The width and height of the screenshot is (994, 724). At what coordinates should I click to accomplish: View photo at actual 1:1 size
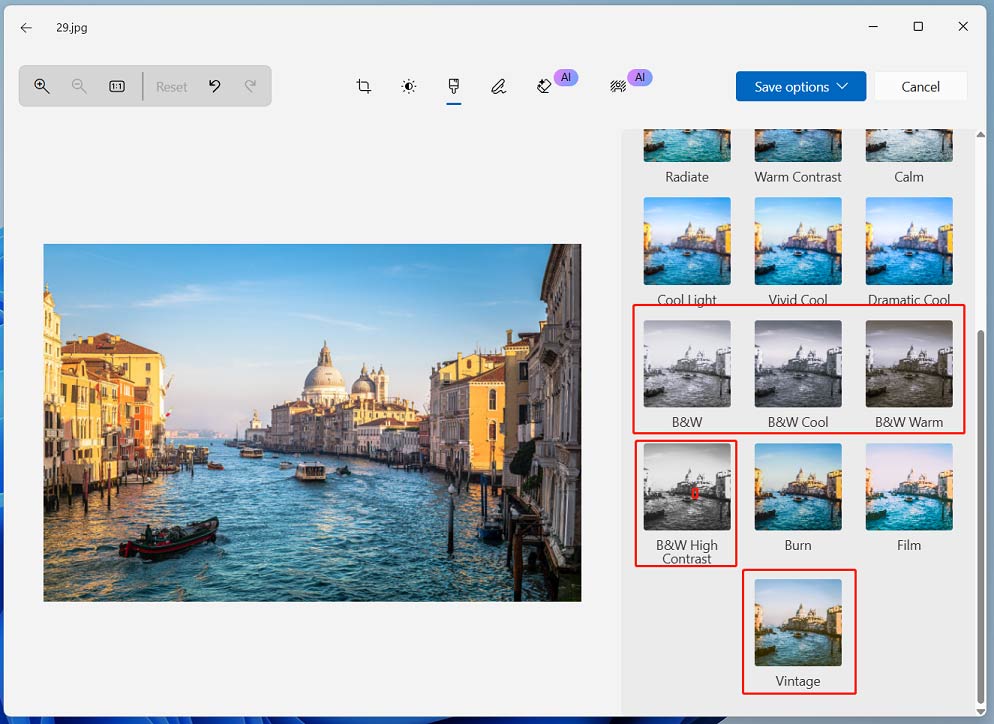point(116,86)
